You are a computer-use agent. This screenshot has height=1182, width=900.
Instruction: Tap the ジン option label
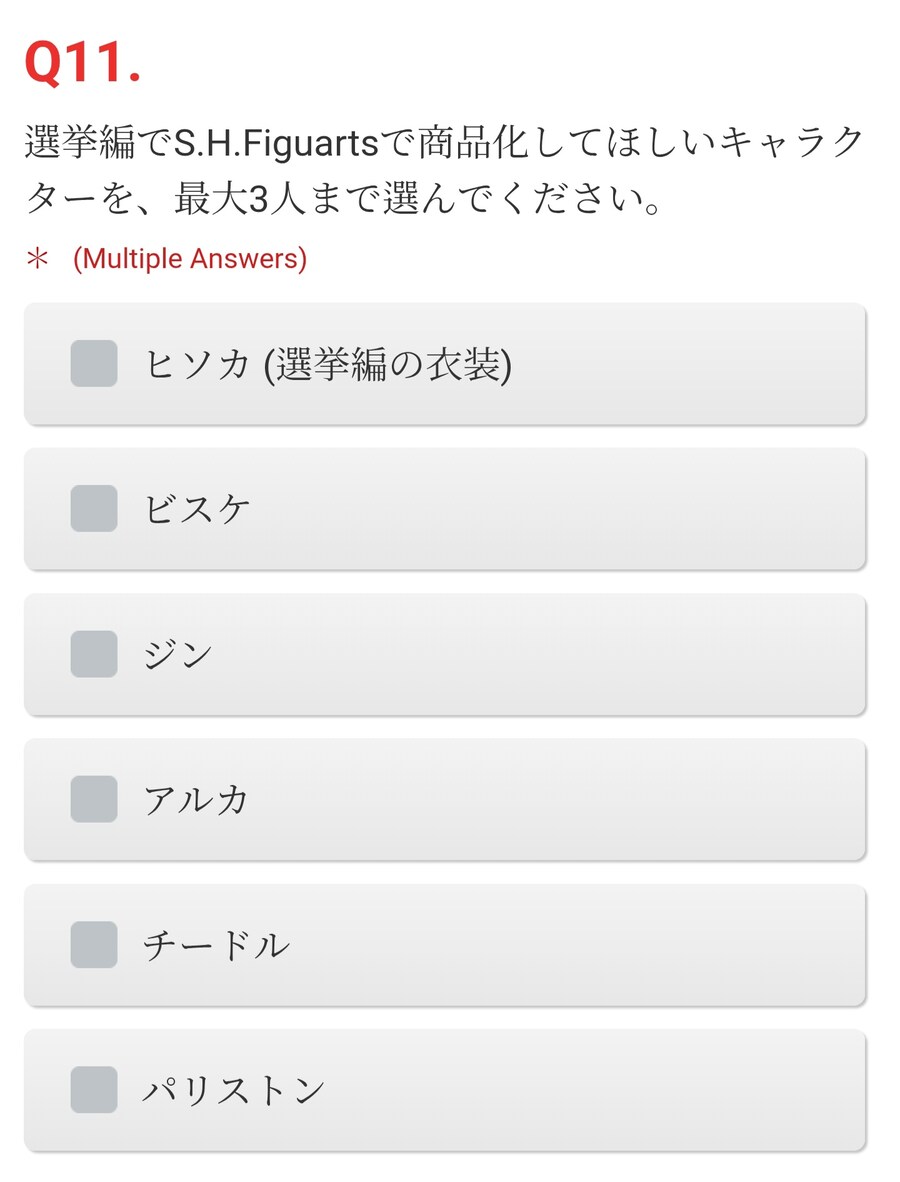178,655
